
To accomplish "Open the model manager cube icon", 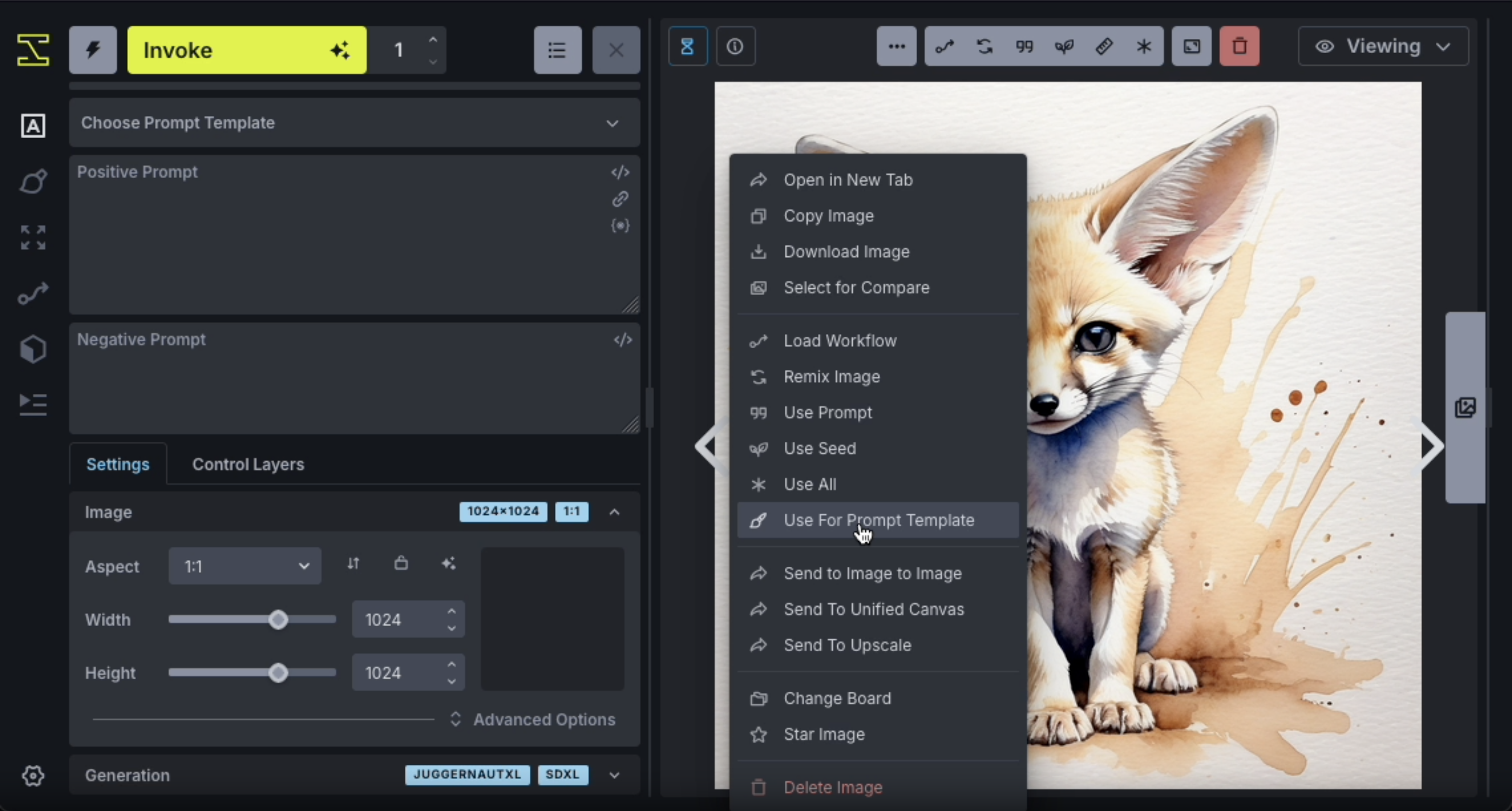I will click(x=33, y=349).
